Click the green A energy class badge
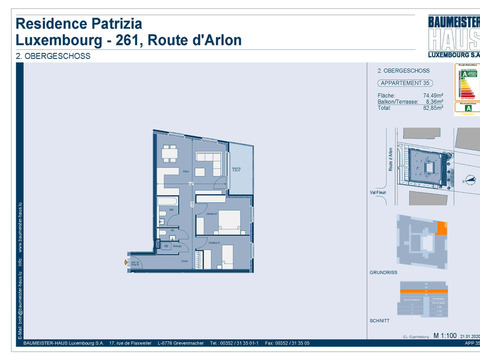480x360 pixels. [469, 108]
